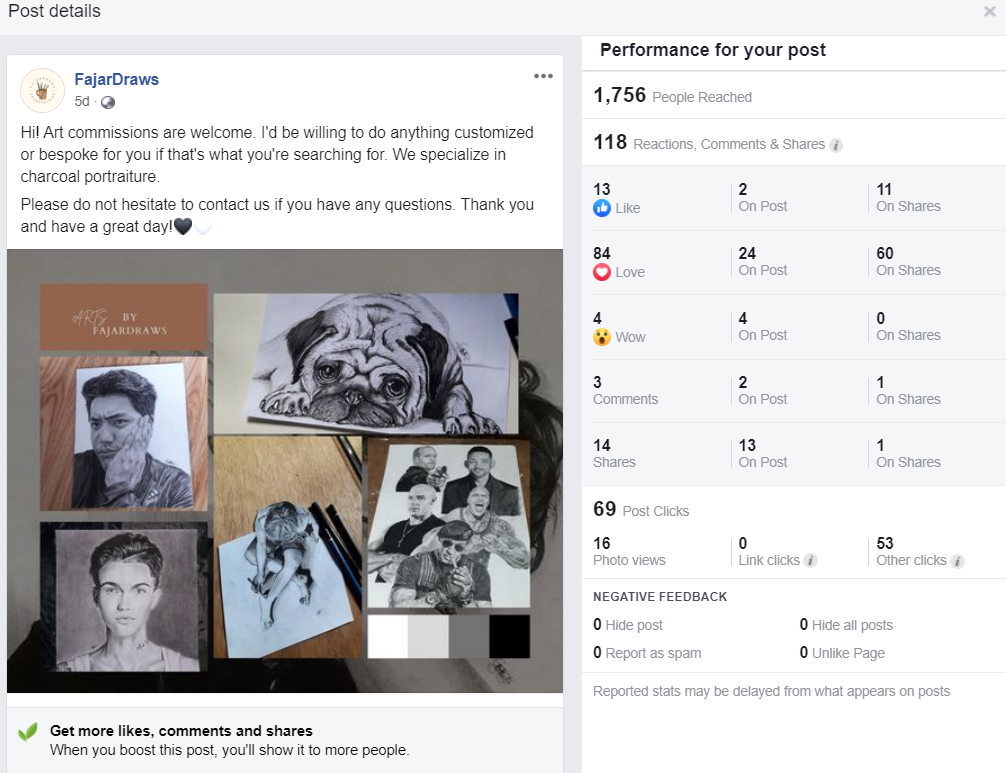
Task: Click the 'NEGATIVE FEEDBACK' section heading
Action: click(660, 597)
